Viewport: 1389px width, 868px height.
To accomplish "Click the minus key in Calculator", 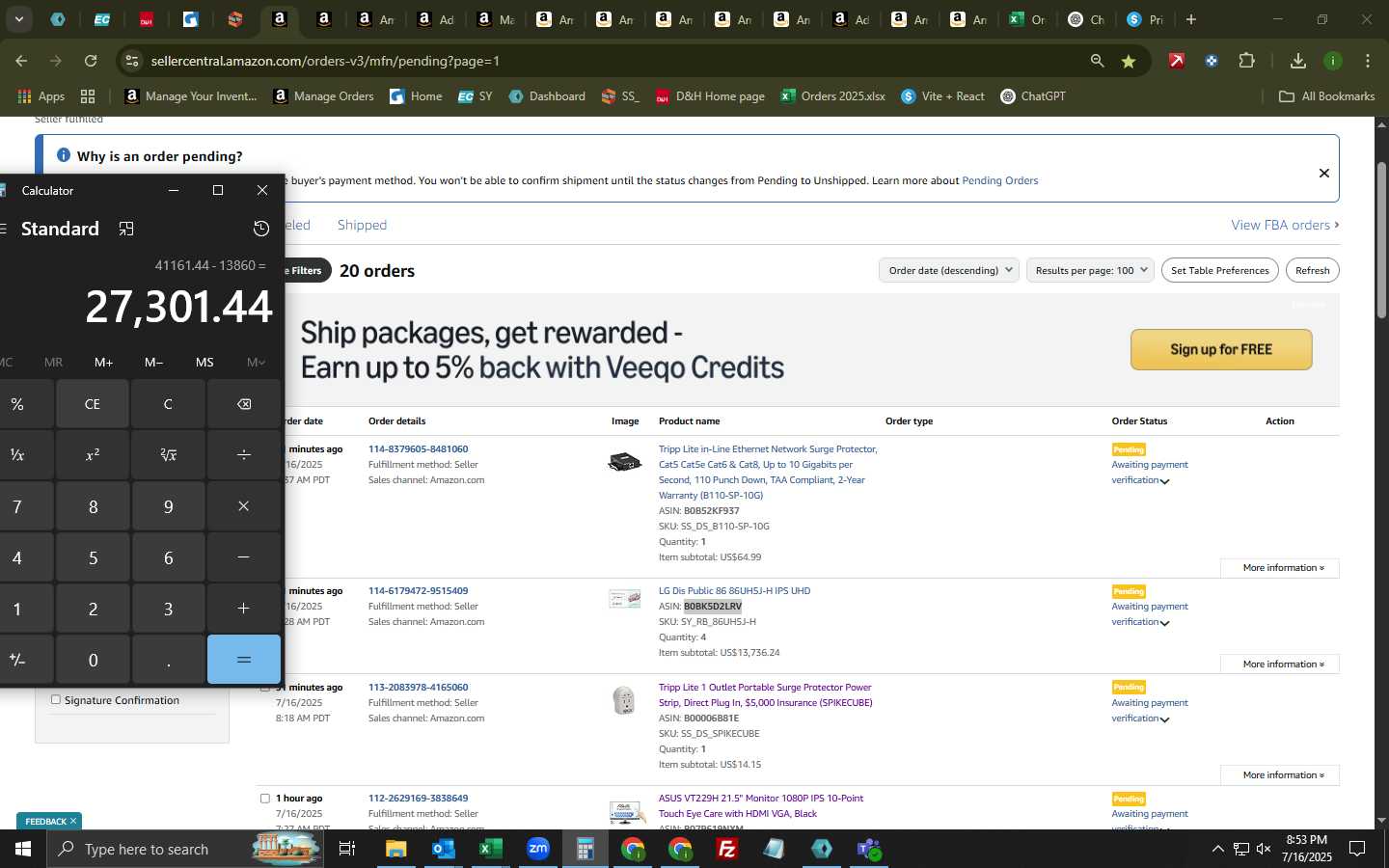I will click(x=244, y=557).
